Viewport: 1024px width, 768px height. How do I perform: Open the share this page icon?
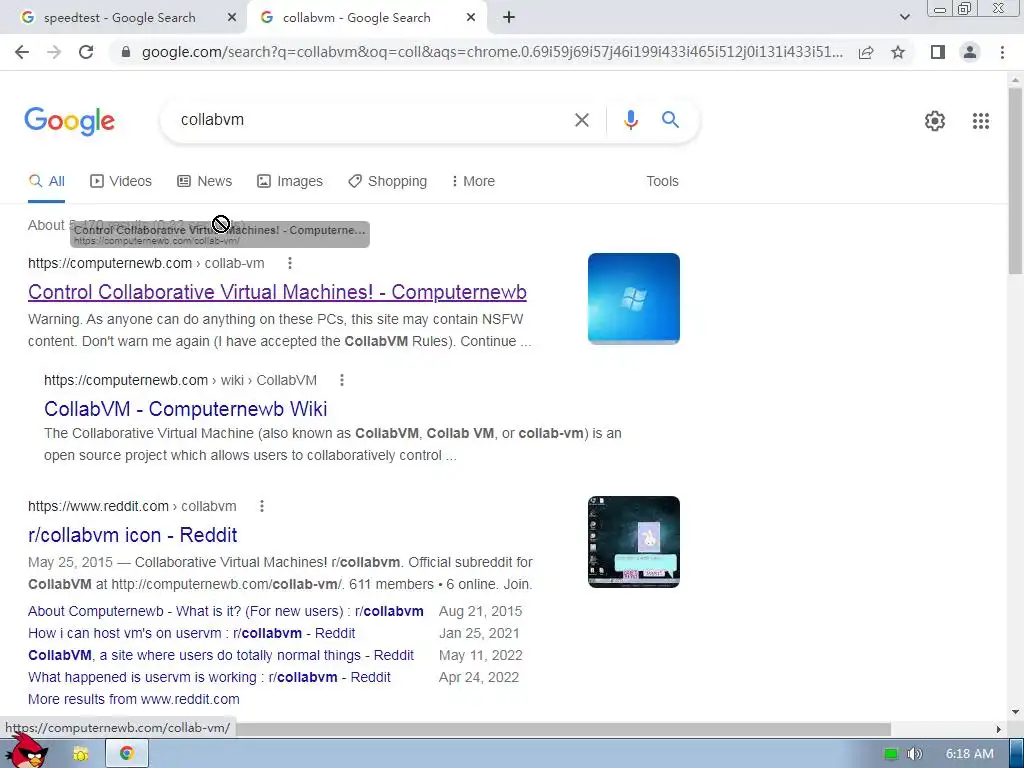click(866, 52)
